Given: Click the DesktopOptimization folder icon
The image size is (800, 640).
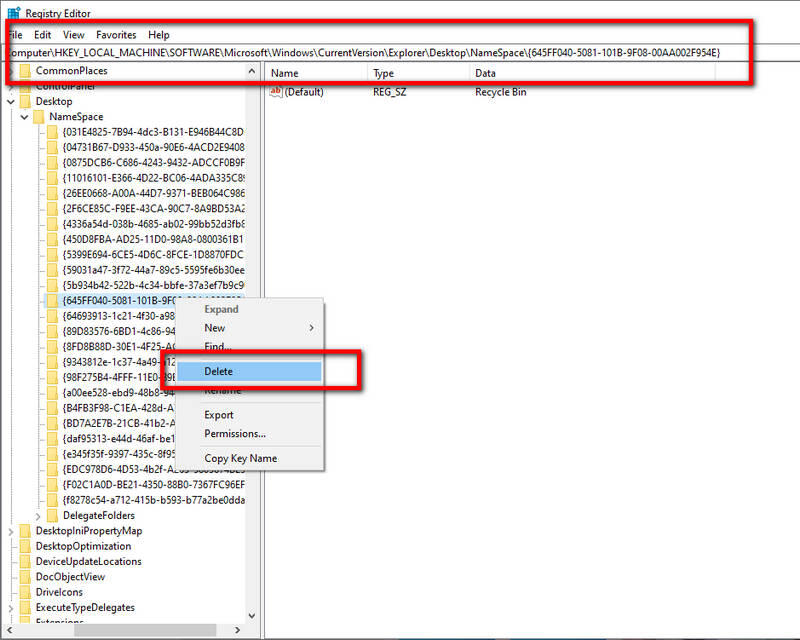Looking at the screenshot, I should [25, 546].
